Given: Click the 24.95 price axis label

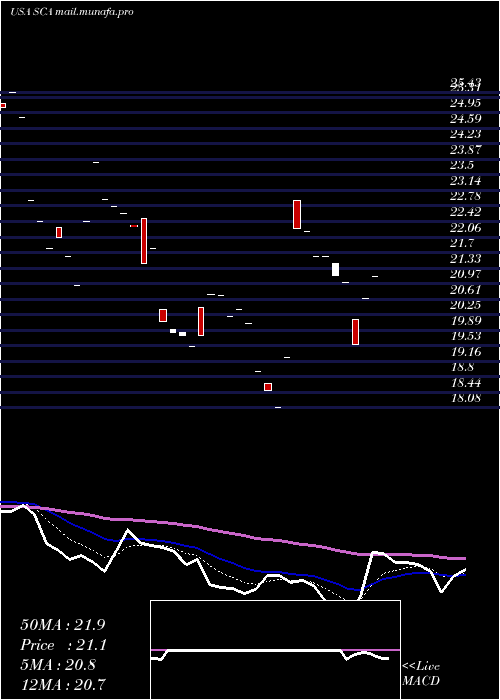Looking at the screenshot, I should tap(465, 103).
